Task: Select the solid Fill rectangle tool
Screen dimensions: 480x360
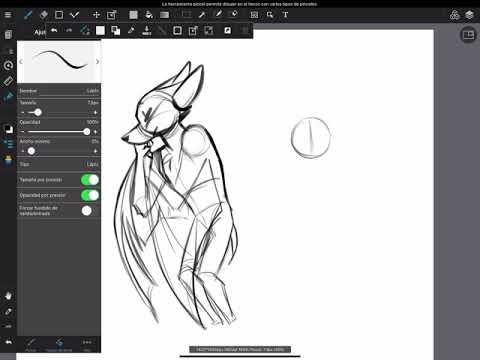Action: click(x=133, y=15)
